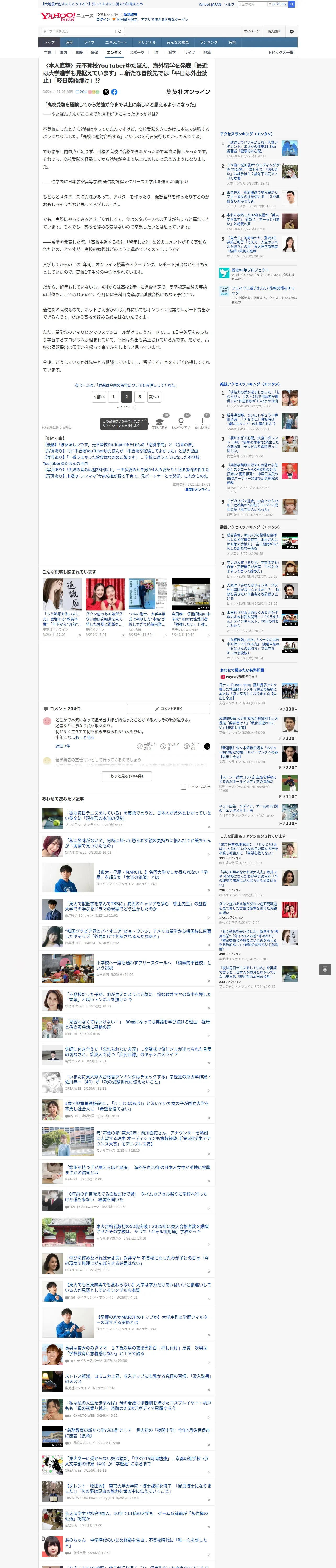Screen dimensions: 336x1568
Task: Click the search magnifier button in header
Action: [120, 31]
